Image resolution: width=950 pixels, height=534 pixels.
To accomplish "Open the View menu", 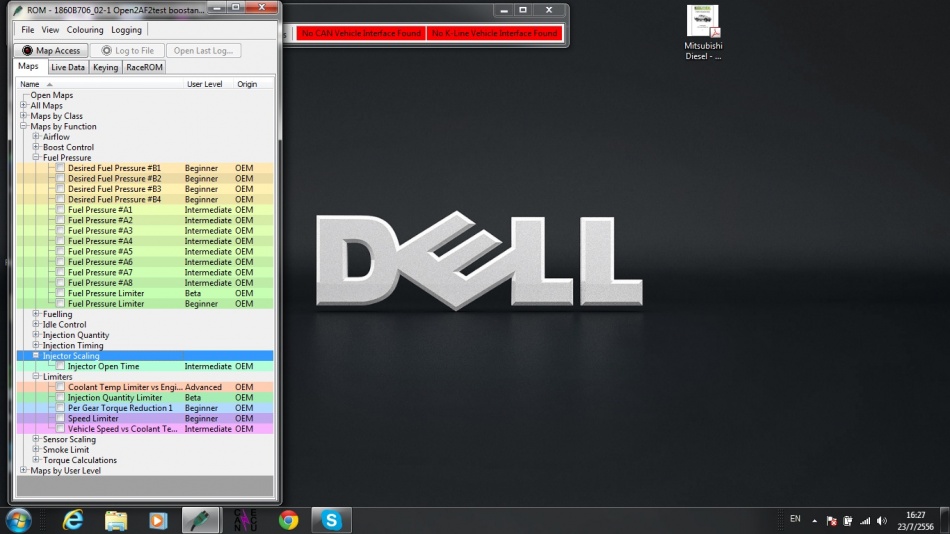I will tap(50, 30).
